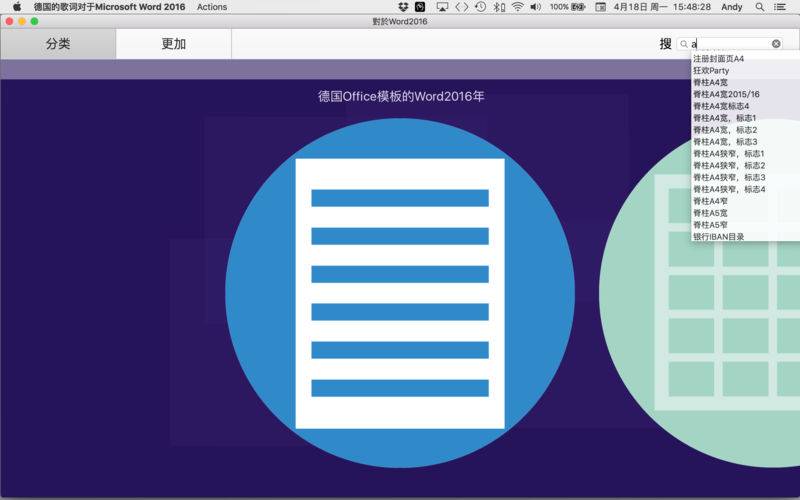
Task: Open Spotlight search magnifier
Action: tap(760, 7)
